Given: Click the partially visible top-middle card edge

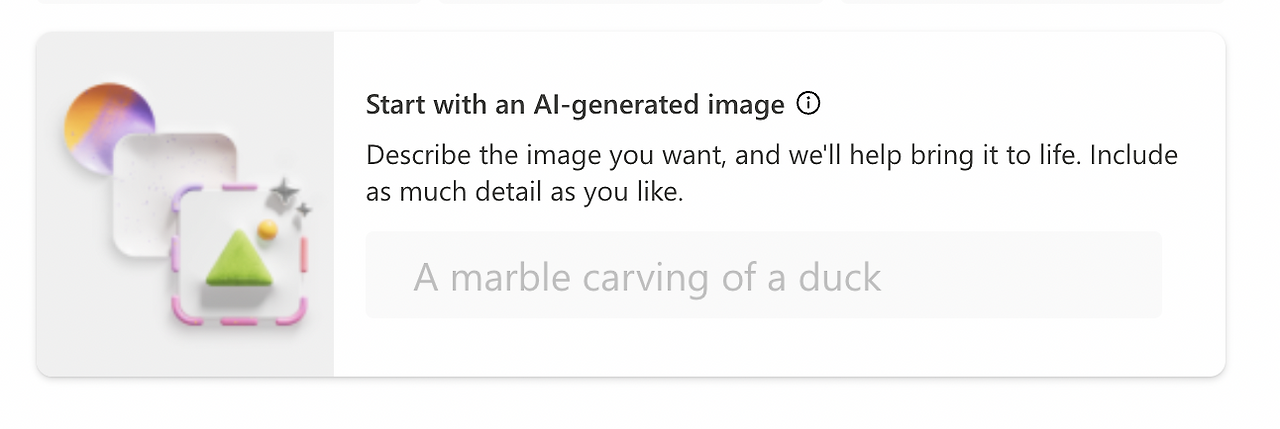Looking at the screenshot, I should (630, 1).
